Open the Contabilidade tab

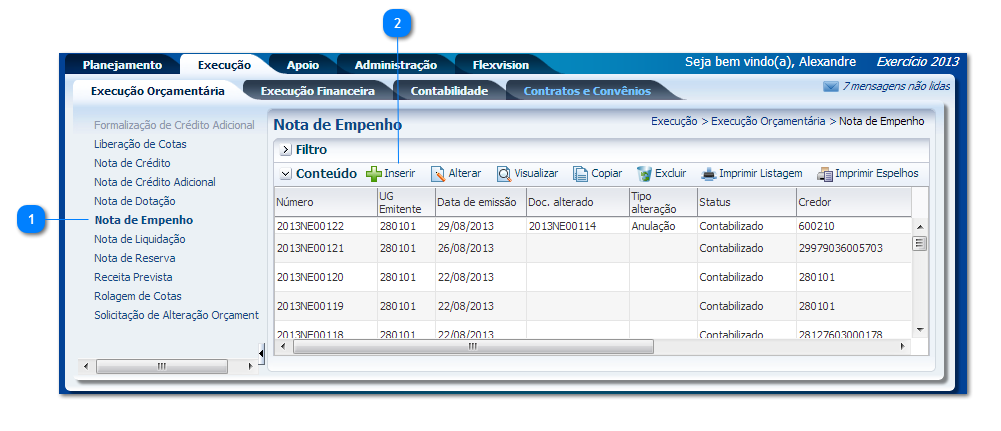tap(449, 91)
